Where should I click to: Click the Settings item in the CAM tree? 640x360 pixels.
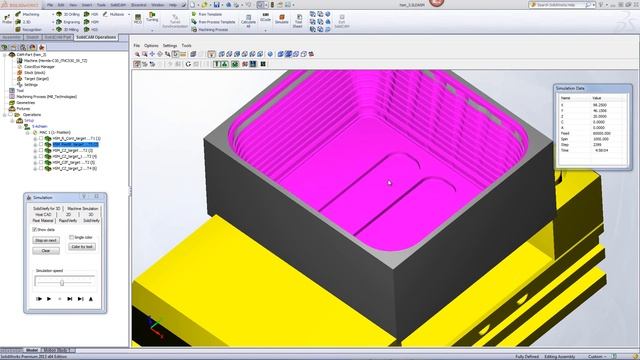(31, 84)
